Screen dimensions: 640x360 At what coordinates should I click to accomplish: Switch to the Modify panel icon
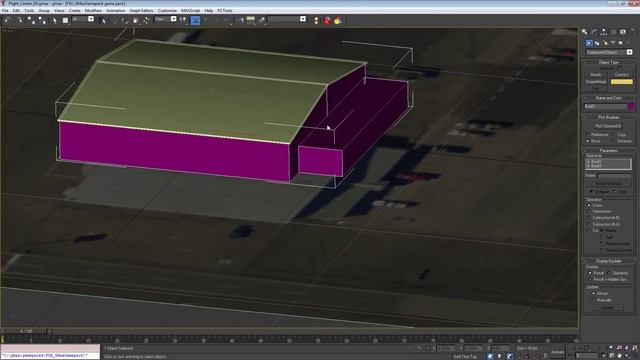[594, 32]
